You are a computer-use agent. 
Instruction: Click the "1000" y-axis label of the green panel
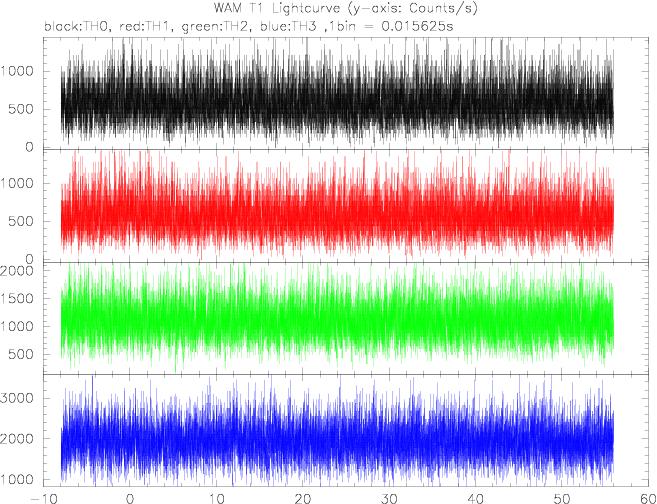click(17, 326)
